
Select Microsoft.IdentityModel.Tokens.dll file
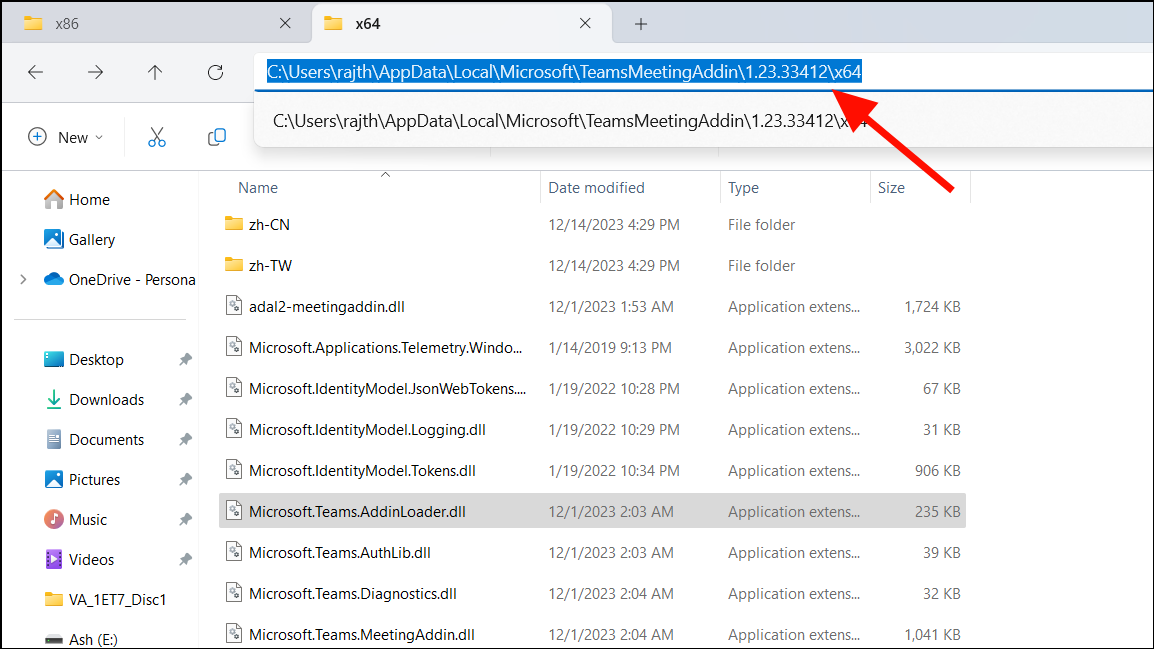[x=592, y=470]
